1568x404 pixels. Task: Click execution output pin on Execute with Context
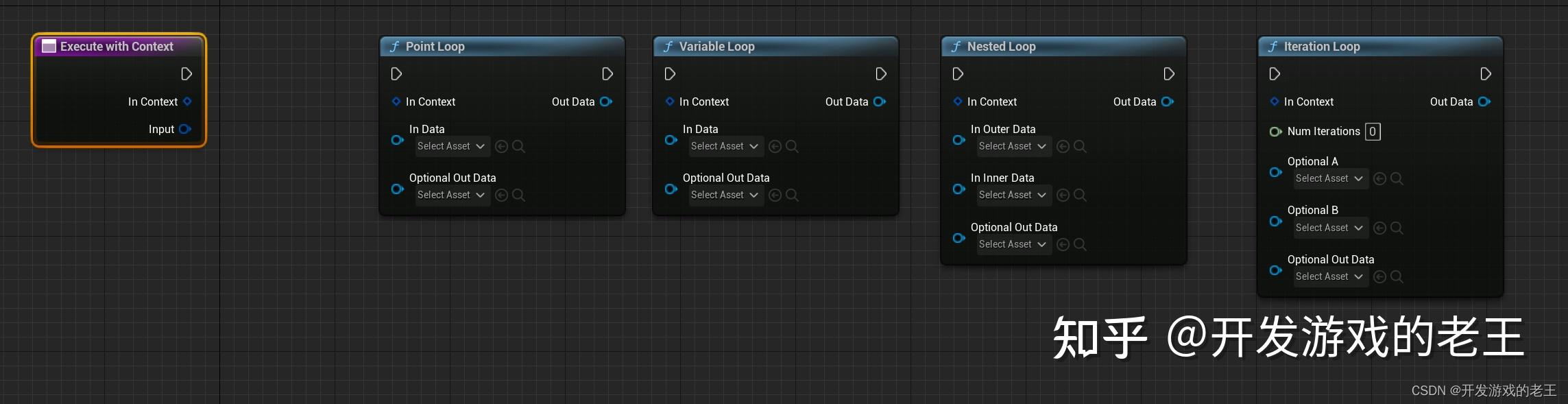click(186, 74)
